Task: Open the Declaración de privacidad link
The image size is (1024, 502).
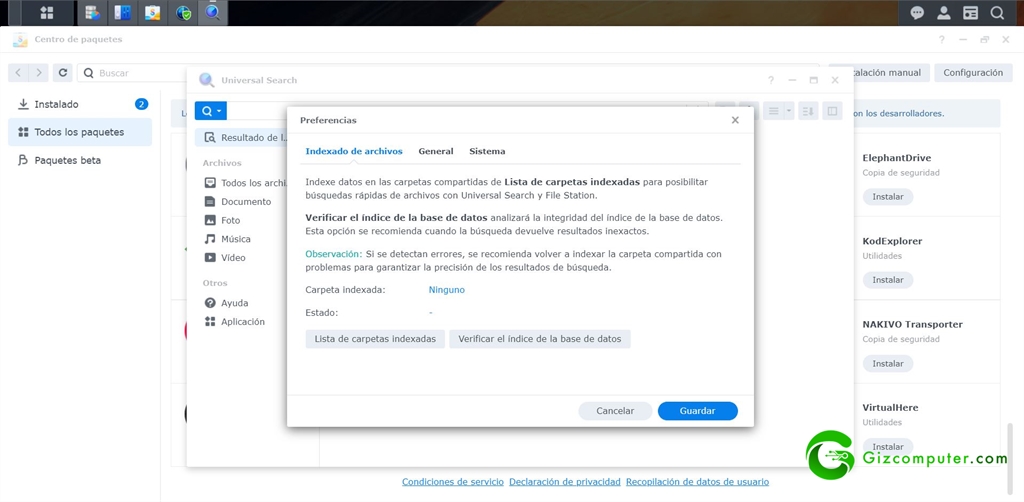Action: tap(565, 482)
